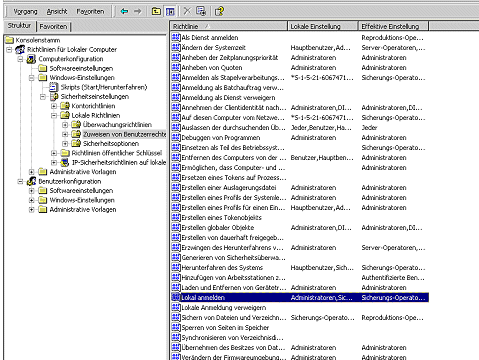Click the Computerkonfiguration node icon
The width and height of the screenshot is (479, 360).
click(x=31, y=59)
